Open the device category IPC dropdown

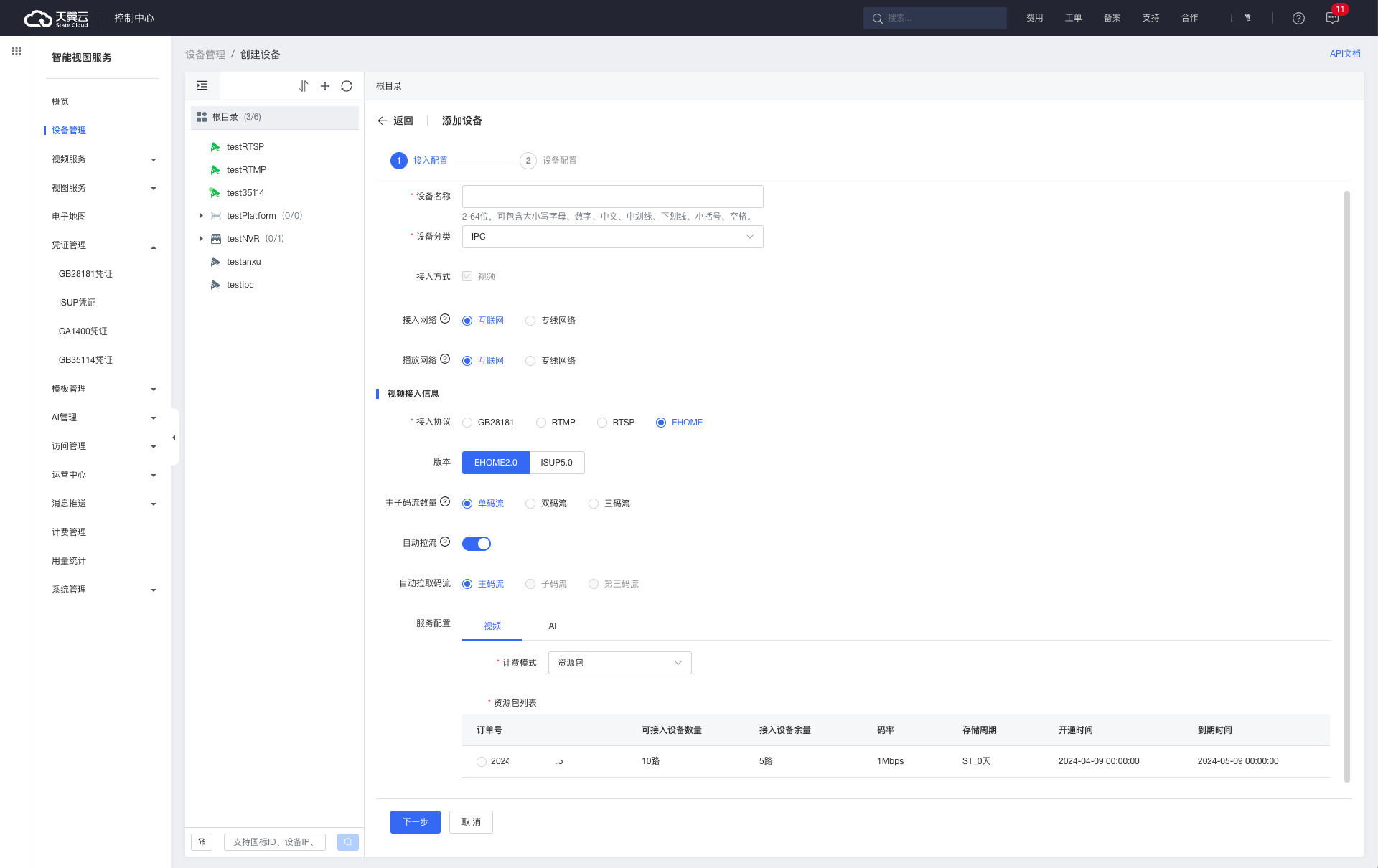pos(612,237)
